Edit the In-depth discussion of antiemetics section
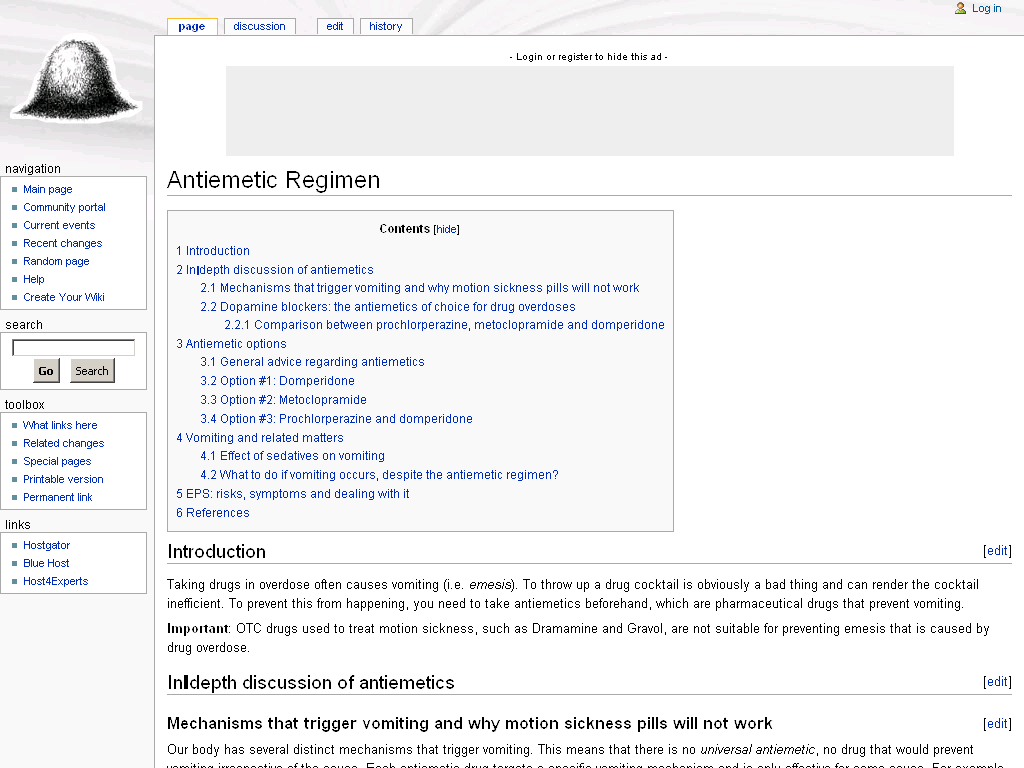Image resolution: width=1024 pixels, height=768 pixels. click(x=997, y=682)
